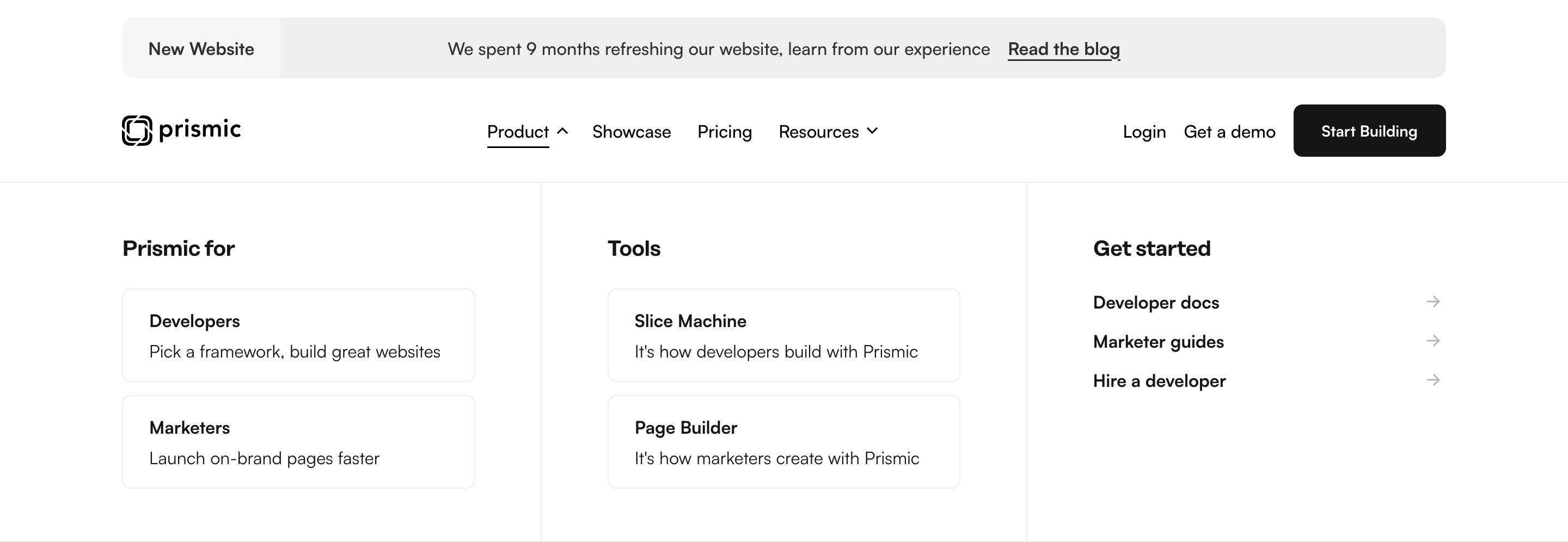
Task: Open Developer docs from Get started
Action: (x=1156, y=301)
